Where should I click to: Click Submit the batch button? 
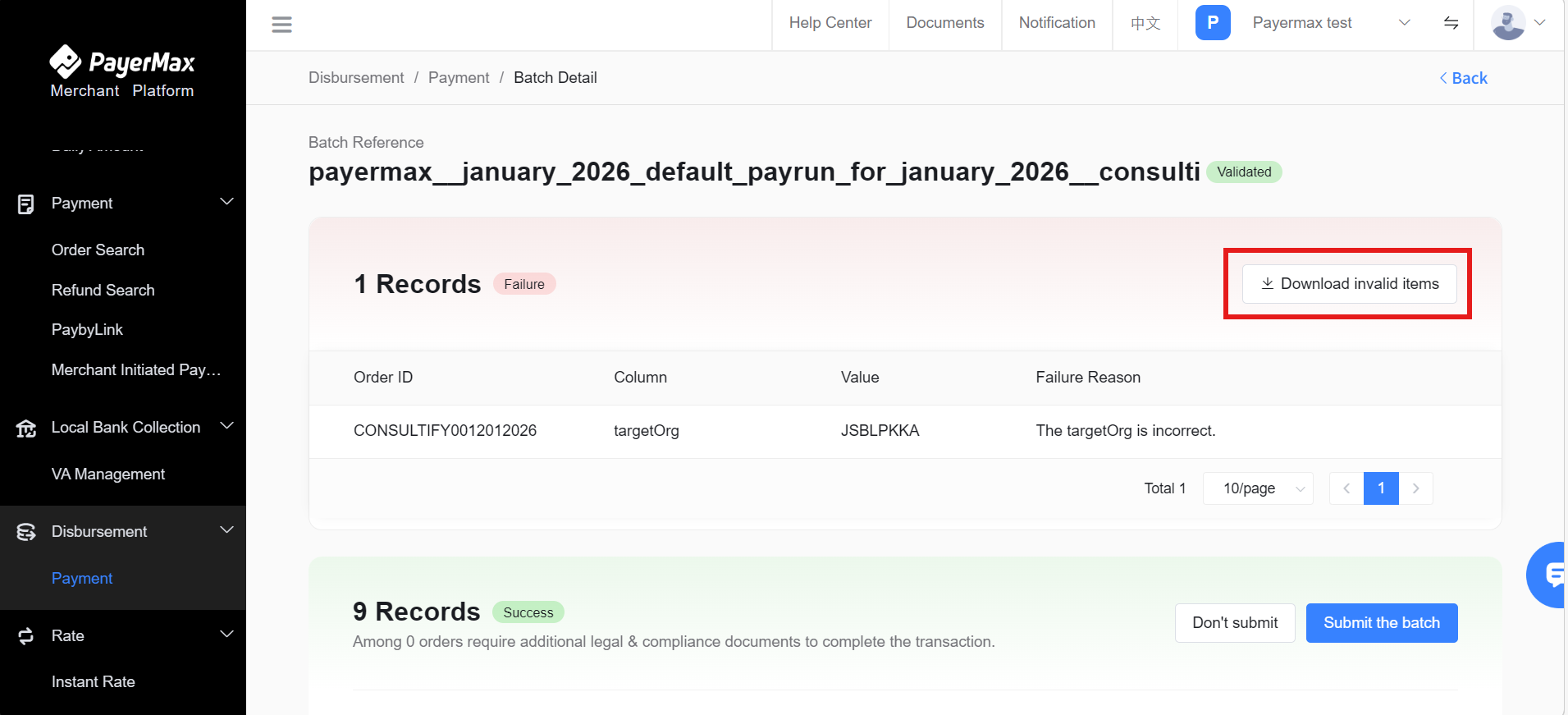(1381, 623)
